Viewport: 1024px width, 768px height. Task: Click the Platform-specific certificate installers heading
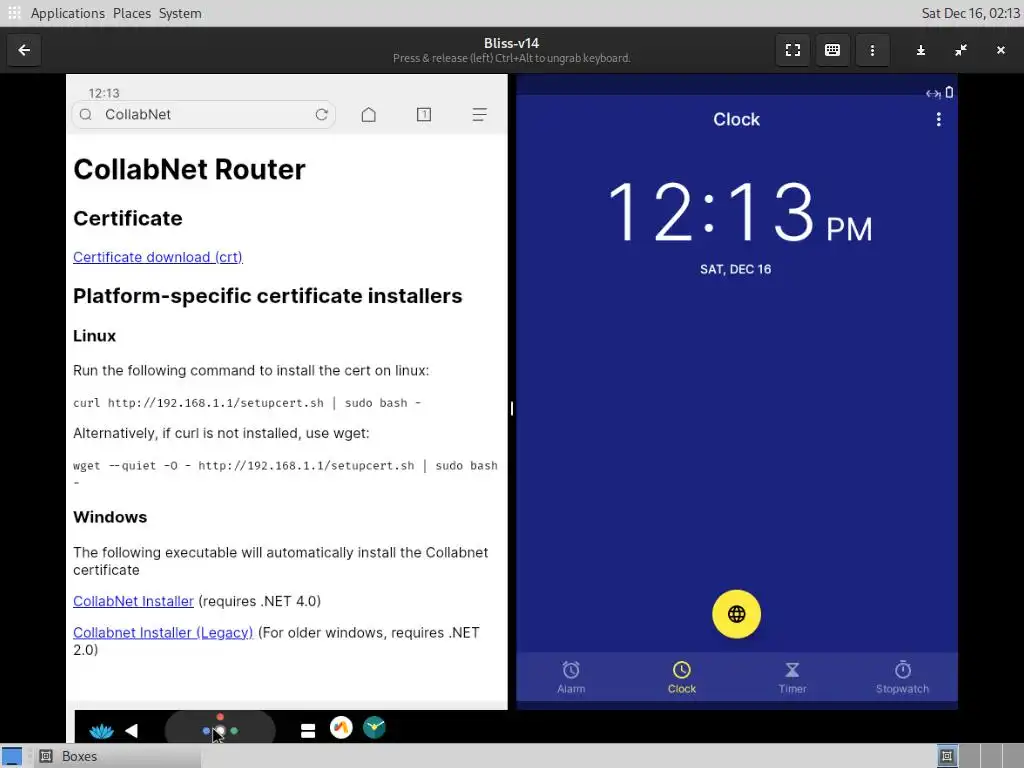tap(268, 296)
